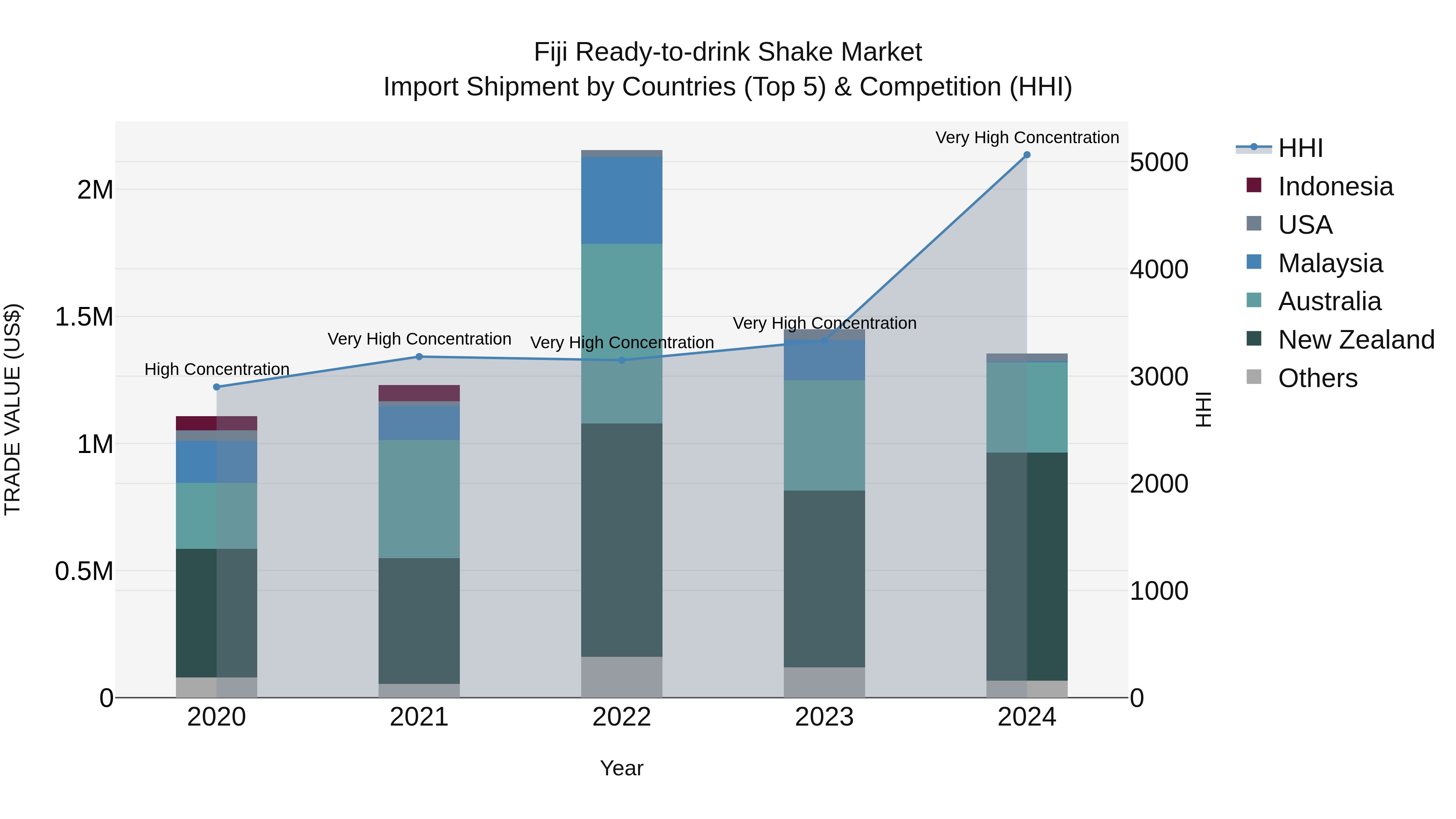Click the 'High Concentration' annotation for 2020
1456x819 pixels.
click(x=217, y=369)
